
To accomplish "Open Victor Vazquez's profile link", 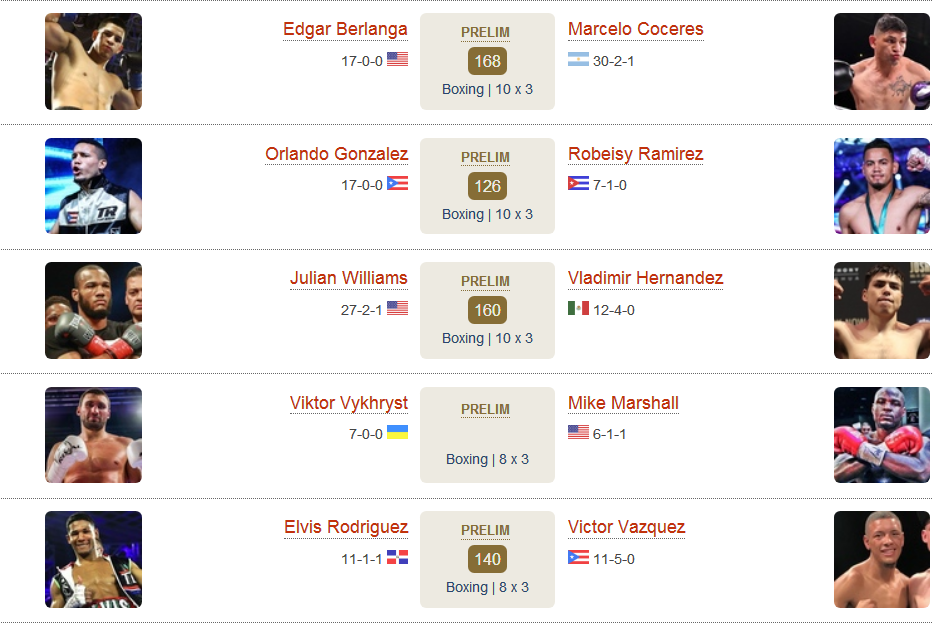I will tap(626, 527).
